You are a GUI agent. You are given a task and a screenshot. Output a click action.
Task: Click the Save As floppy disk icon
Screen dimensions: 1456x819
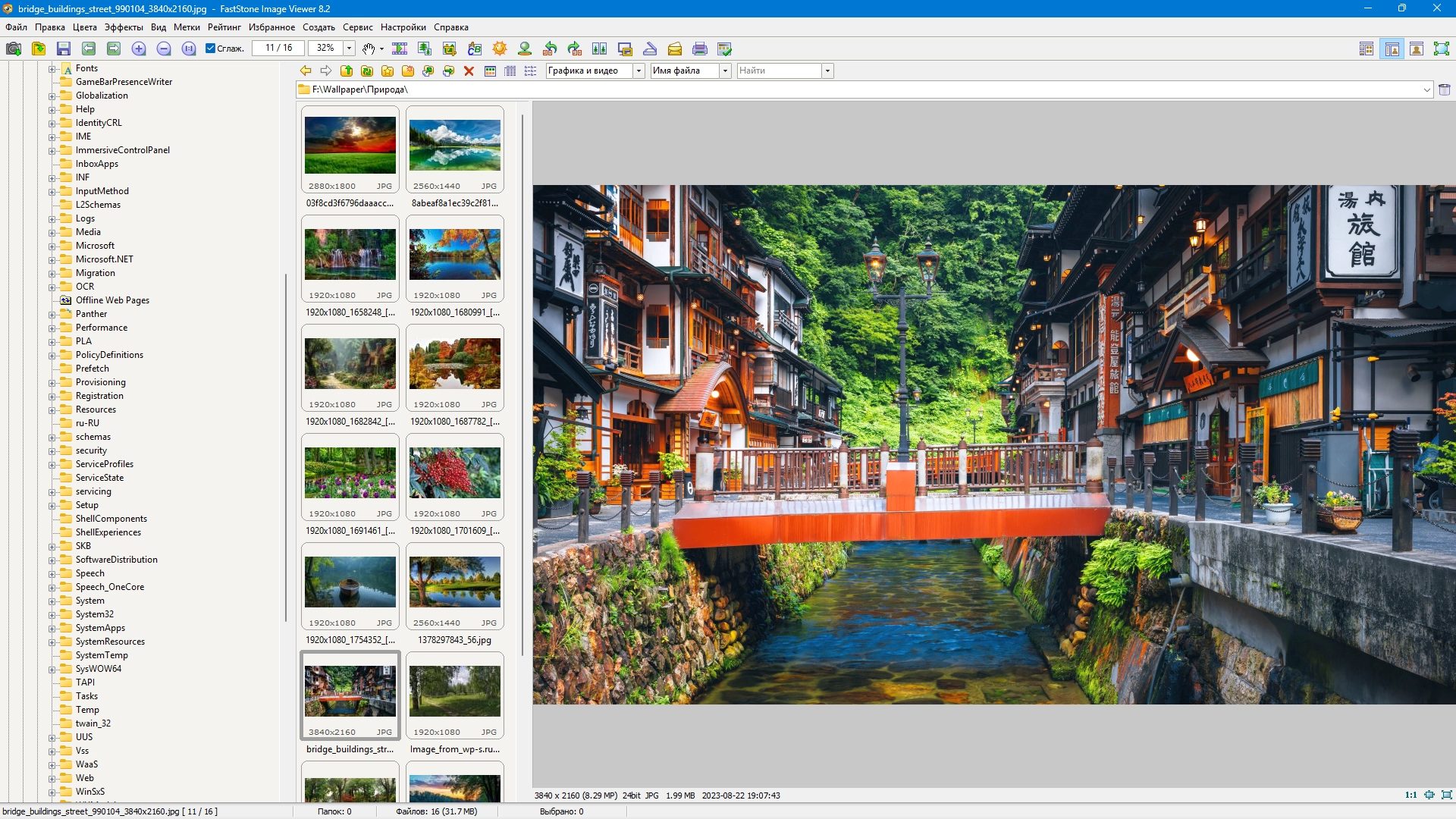pos(64,49)
